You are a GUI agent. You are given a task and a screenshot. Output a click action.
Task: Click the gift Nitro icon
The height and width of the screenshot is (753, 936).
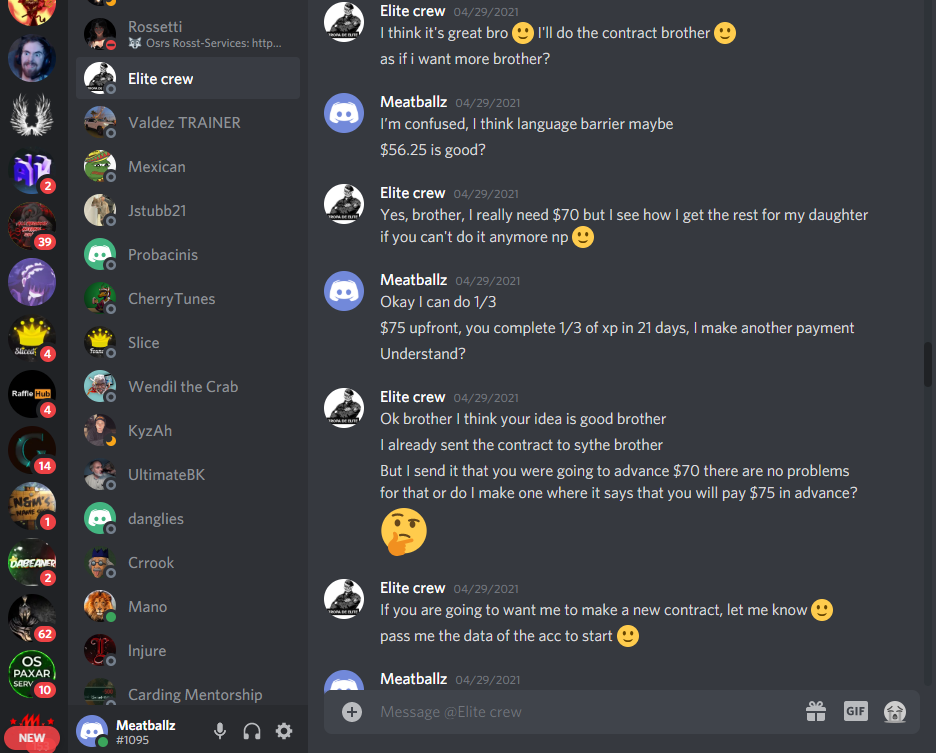[815, 711]
